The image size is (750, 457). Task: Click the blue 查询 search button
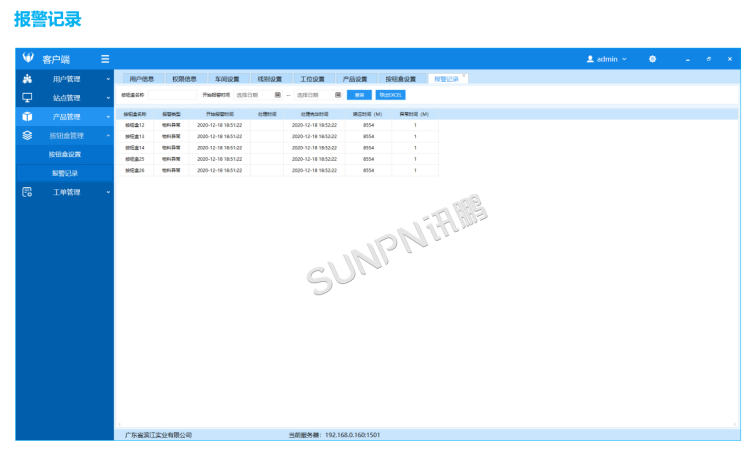tap(359, 95)
